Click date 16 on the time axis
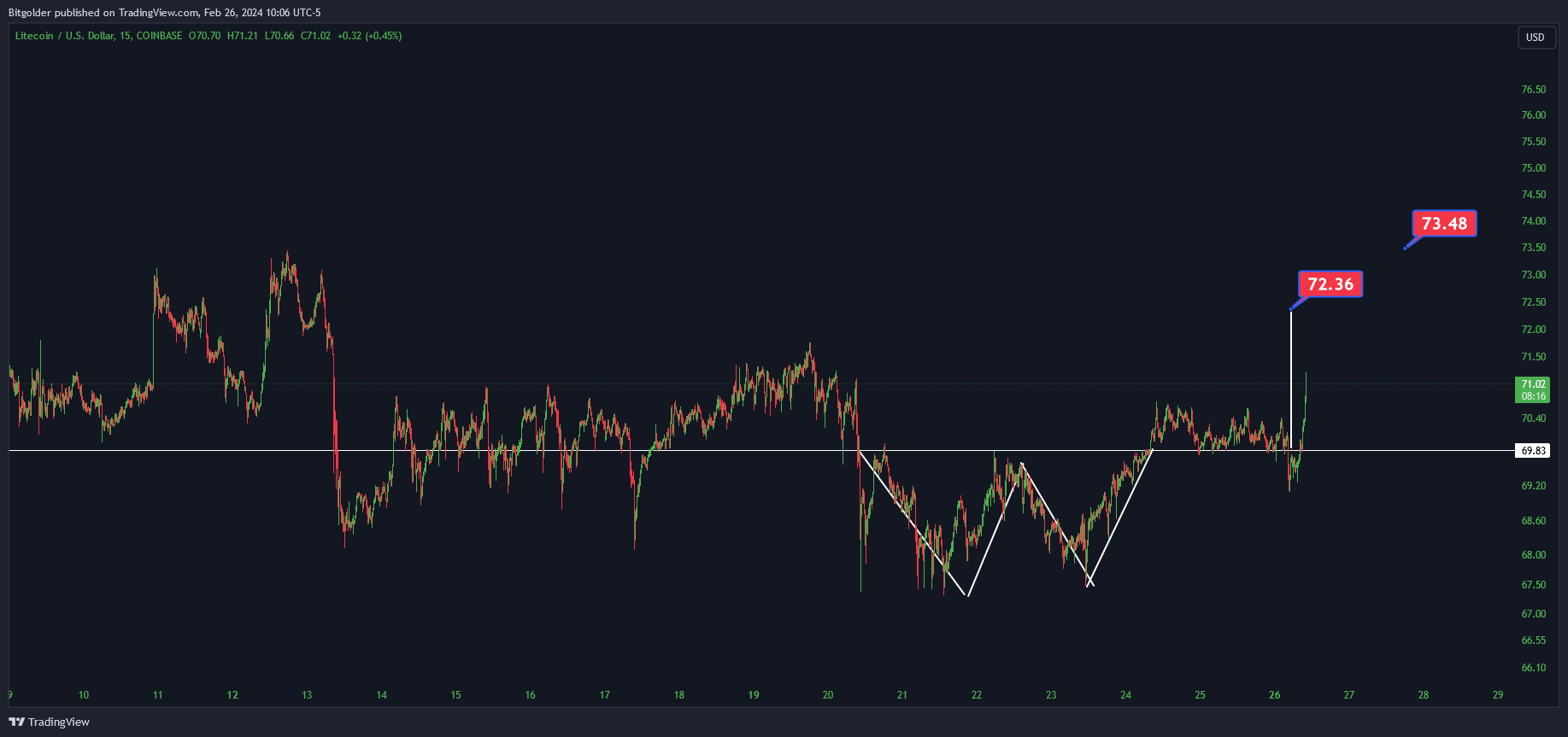Viewport: 1568px width, 737px height. [531, 695]
